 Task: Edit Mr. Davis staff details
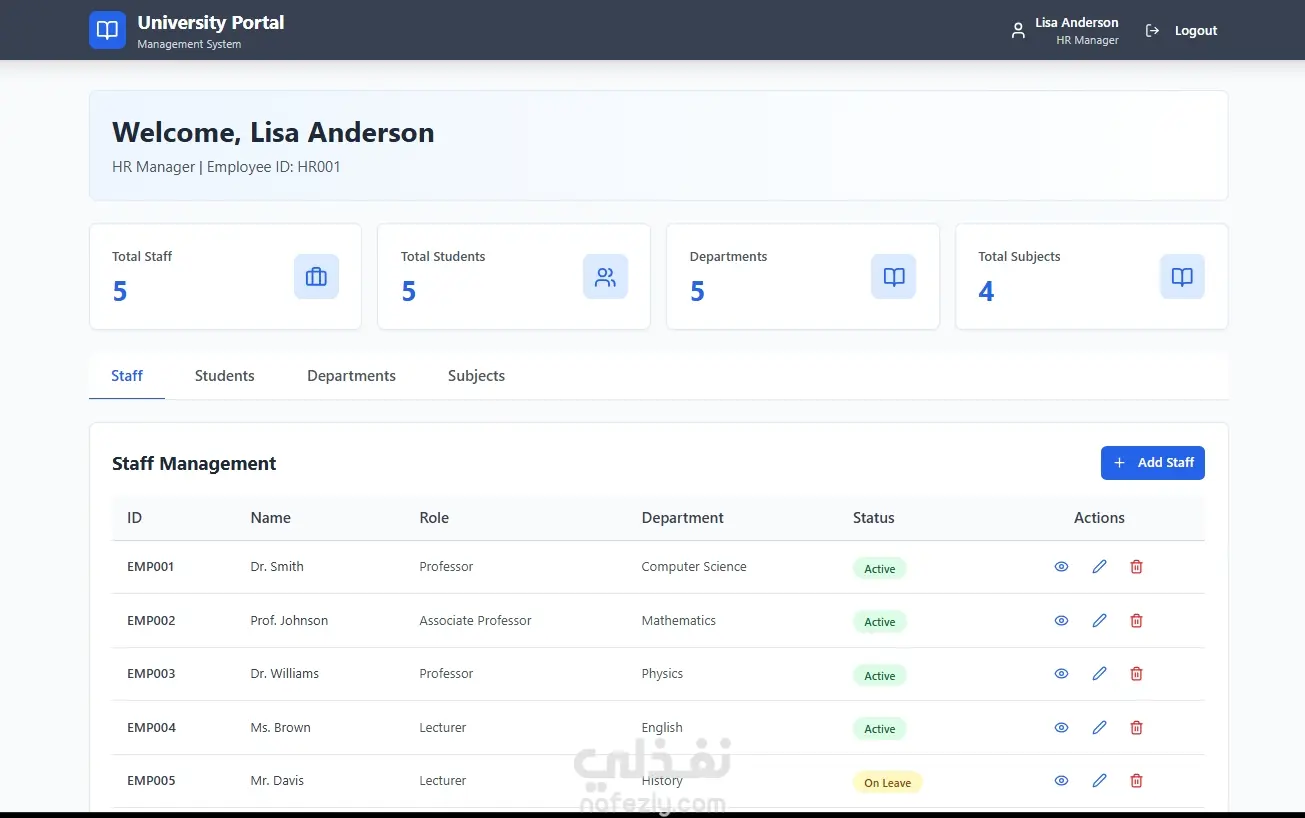1099,781
